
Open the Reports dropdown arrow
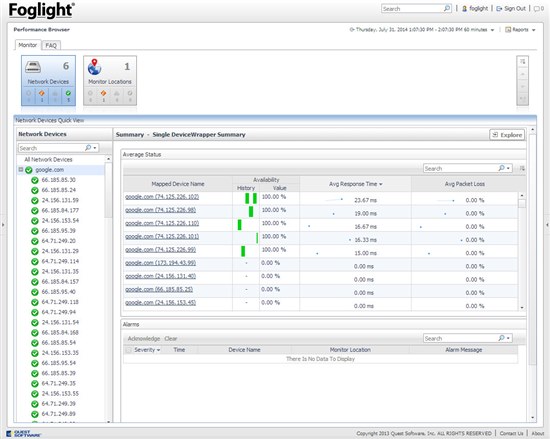(534, 30)
